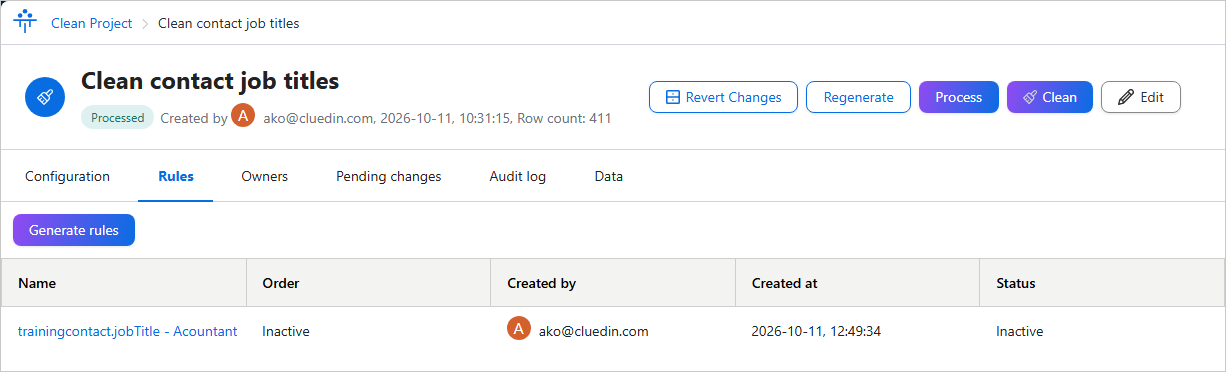Click the Inactive value in Status column
This screenshot has height=372, width=1226.
coord(1020,331)
